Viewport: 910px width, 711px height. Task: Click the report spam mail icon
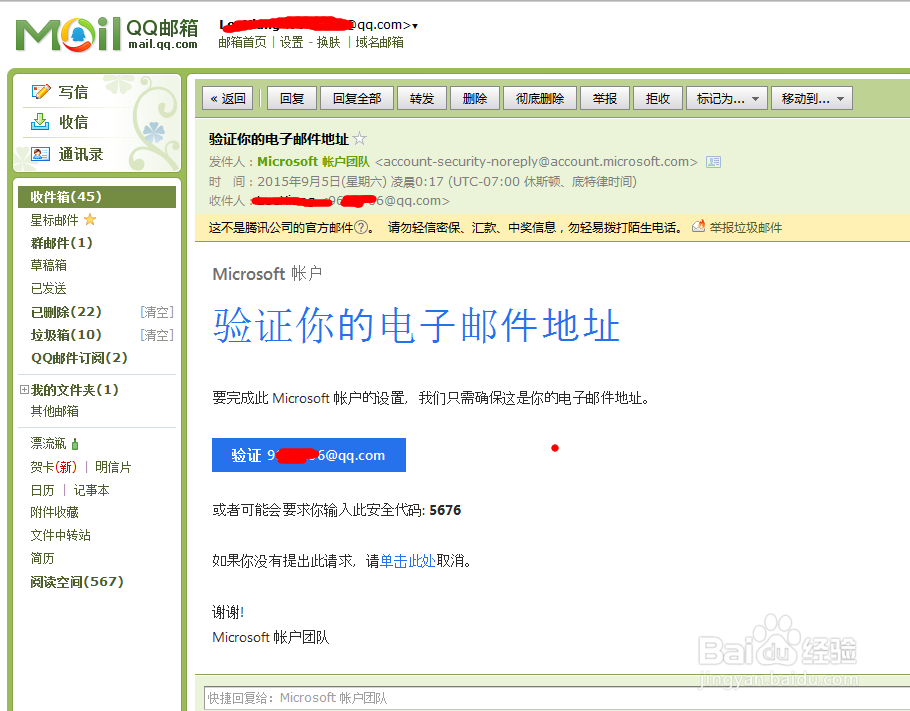[x=699, y=226]
